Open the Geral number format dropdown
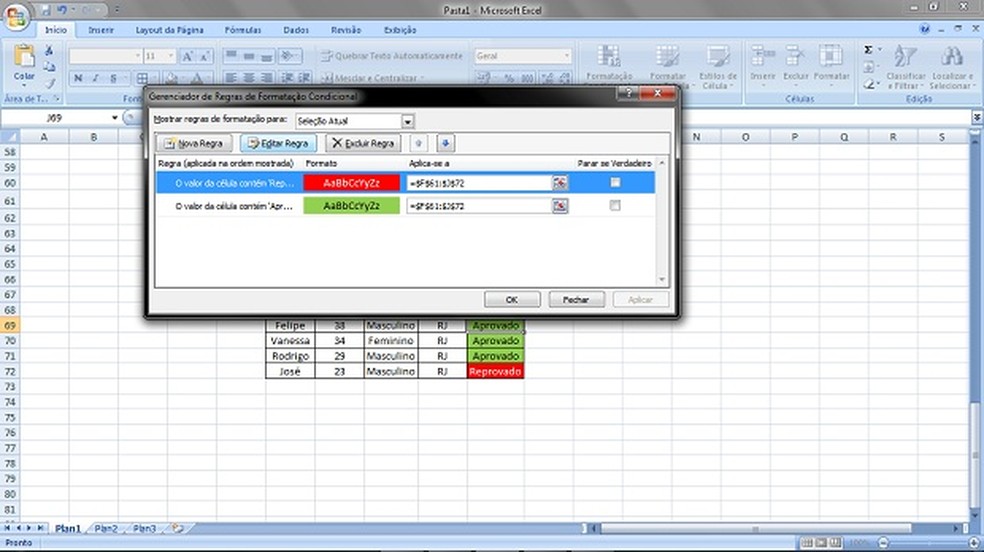 pos(567,56)
